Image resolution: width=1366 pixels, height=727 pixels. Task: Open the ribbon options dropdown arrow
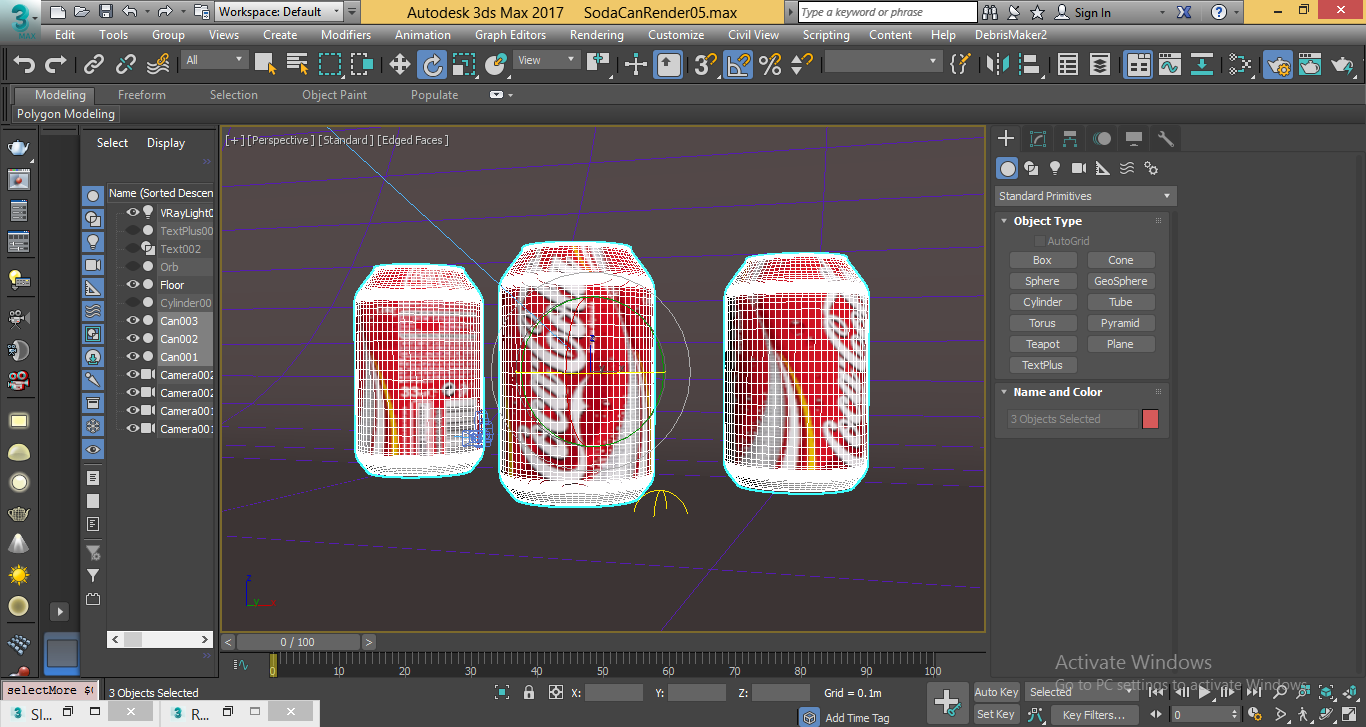(x=510, y=95)
